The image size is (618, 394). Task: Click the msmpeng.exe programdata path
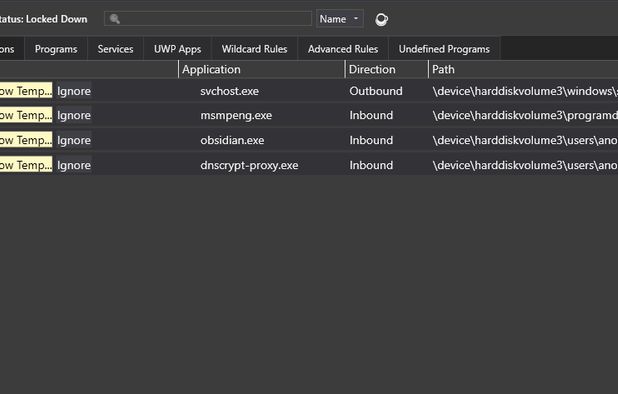tap(525, 115)
